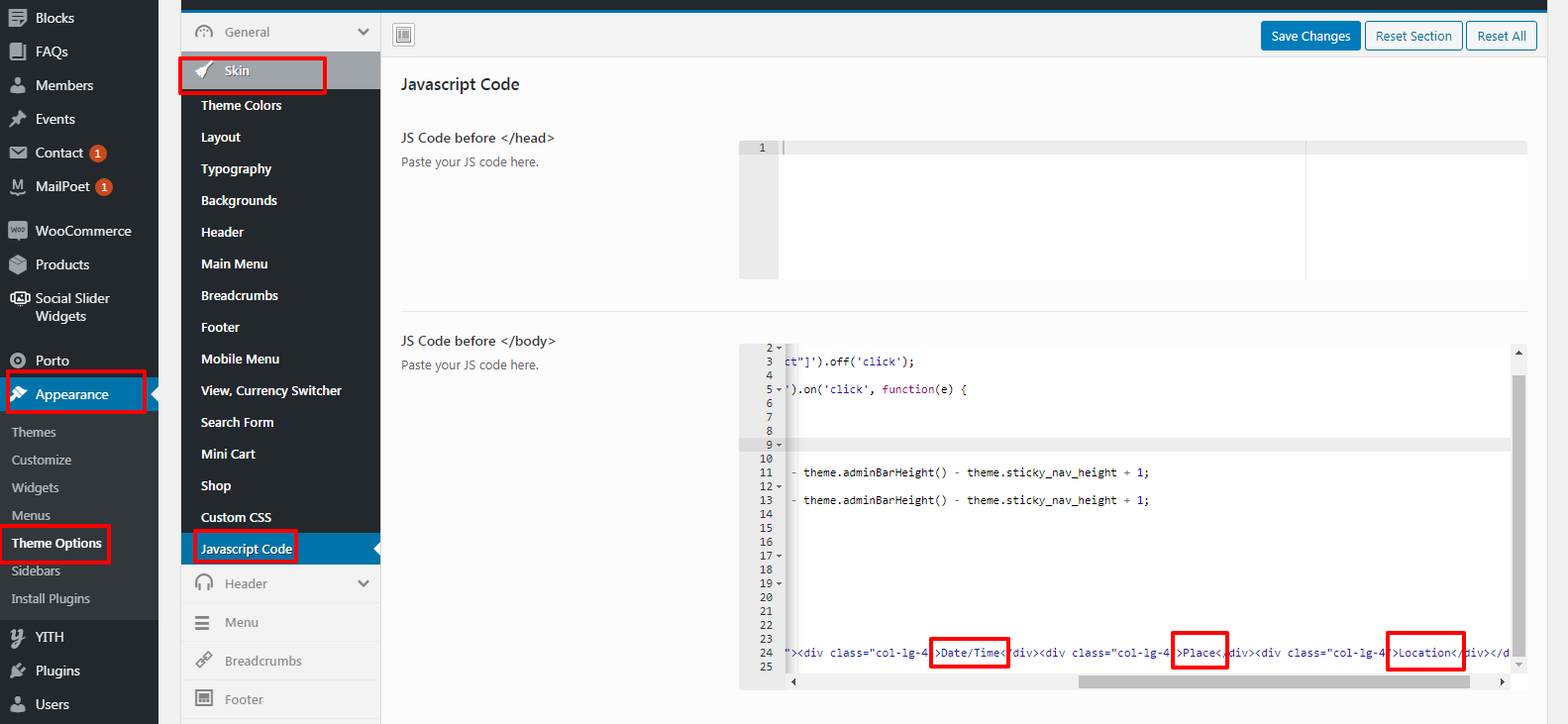
Task: Click the body code editor horizontal scrollbar
Action: (1274, 681)
